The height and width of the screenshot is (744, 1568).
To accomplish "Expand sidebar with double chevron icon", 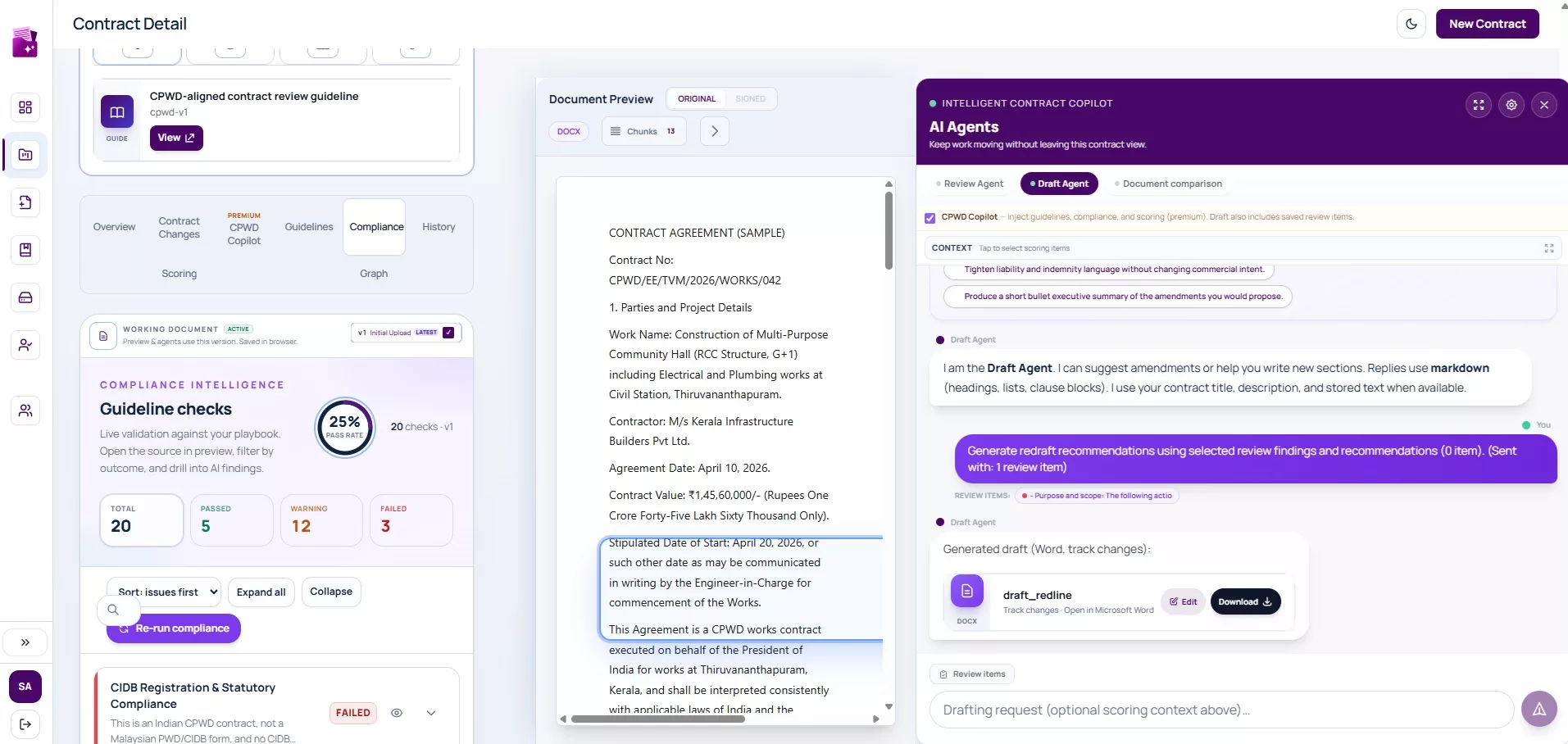I will 25,642.
